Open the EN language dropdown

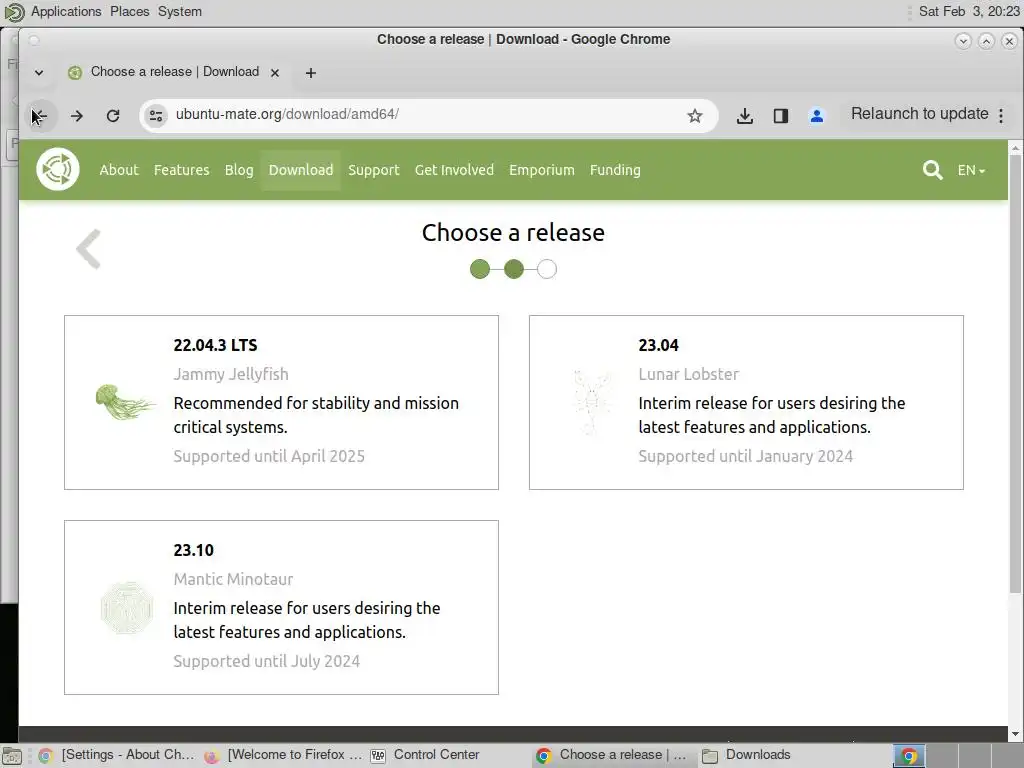971,170
